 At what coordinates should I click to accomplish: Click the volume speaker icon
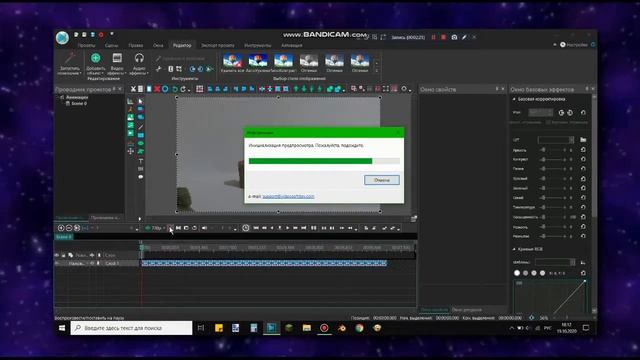[204, 228]
